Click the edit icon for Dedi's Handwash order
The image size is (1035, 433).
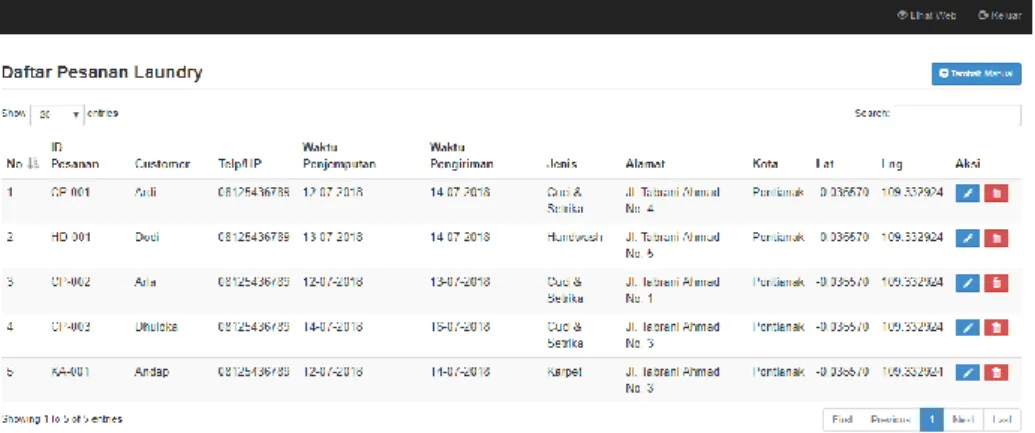(x=967, y=238)
